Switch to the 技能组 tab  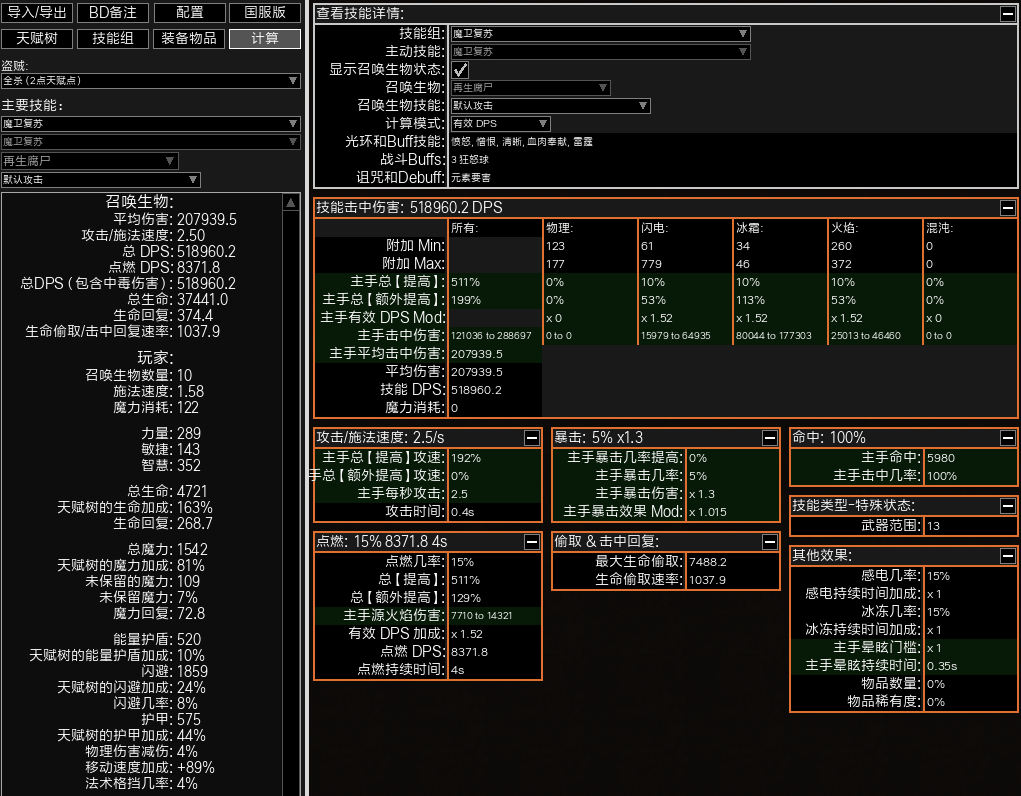point(113,39)
